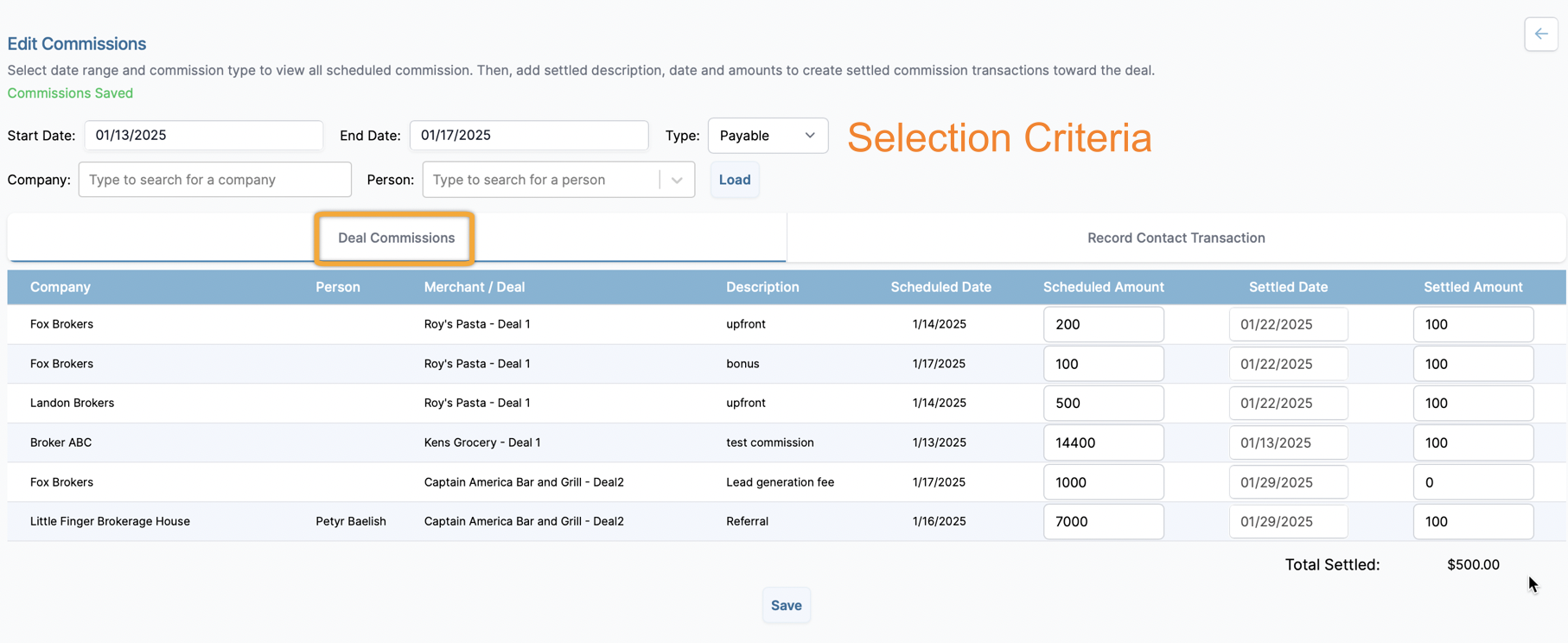Screen dimensions: 1568x643
Task: Edit settled amount in the bonus row
Action: 1474,364
